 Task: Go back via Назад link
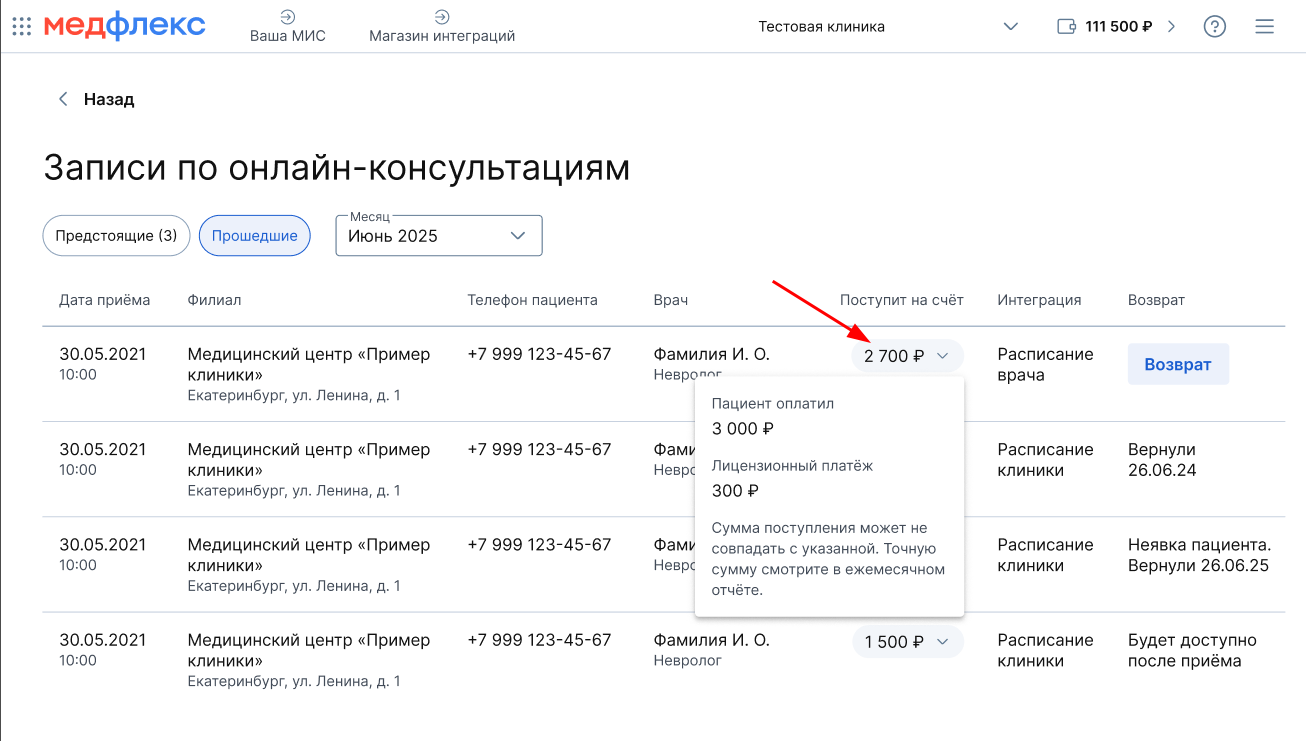tap(109, 99)
